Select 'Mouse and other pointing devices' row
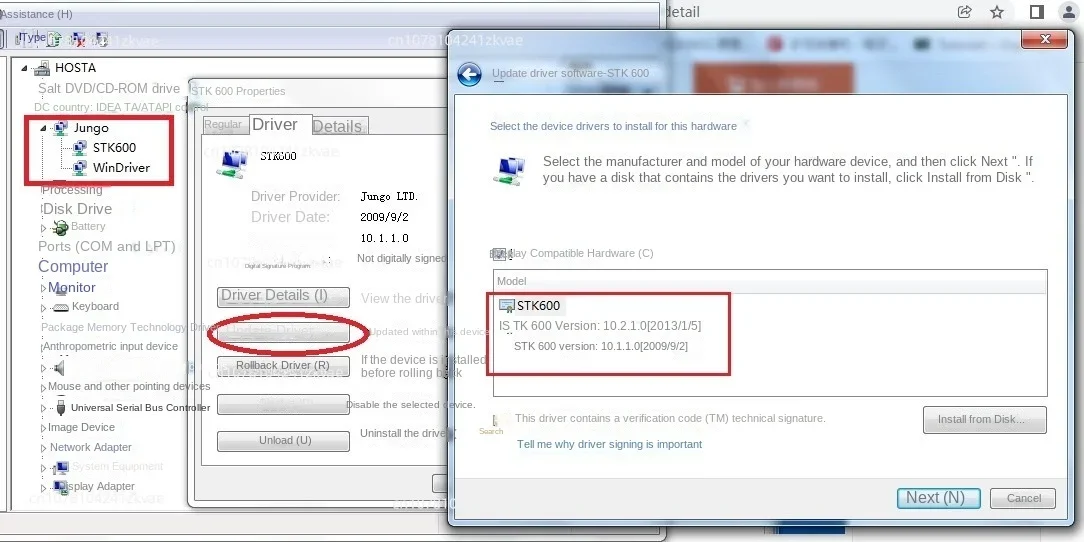The image size is (1084, 542). pyautogui.click(x=129, y=386)
